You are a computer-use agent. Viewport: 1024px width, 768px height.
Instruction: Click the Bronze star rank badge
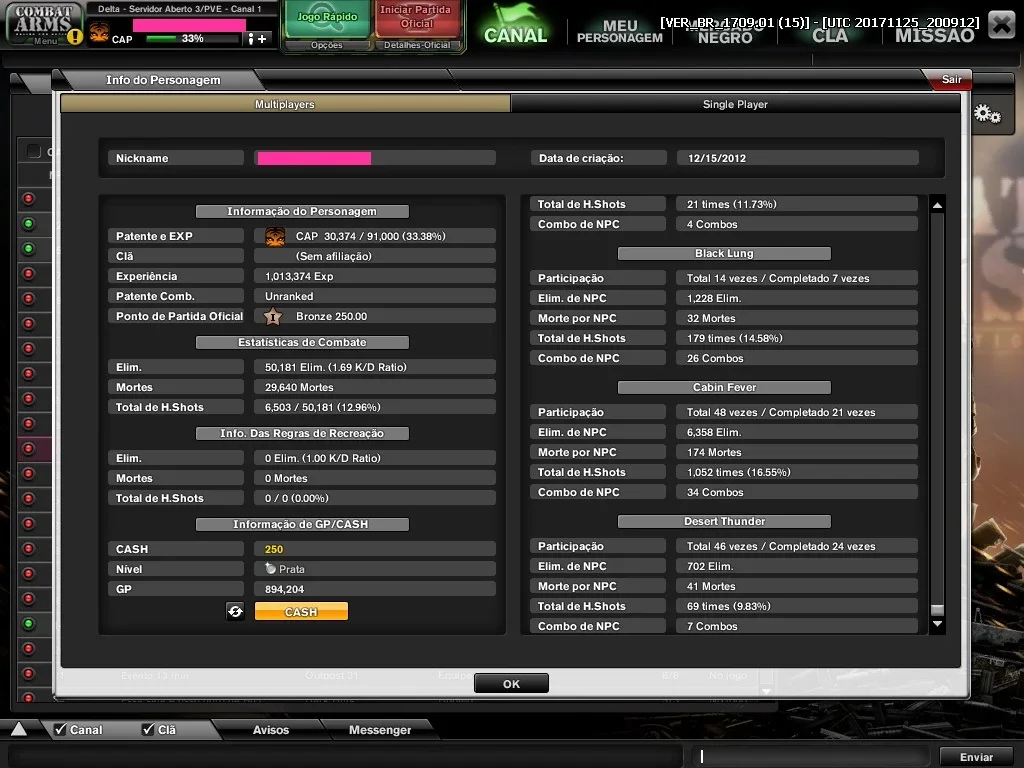(x=272, y=317)
